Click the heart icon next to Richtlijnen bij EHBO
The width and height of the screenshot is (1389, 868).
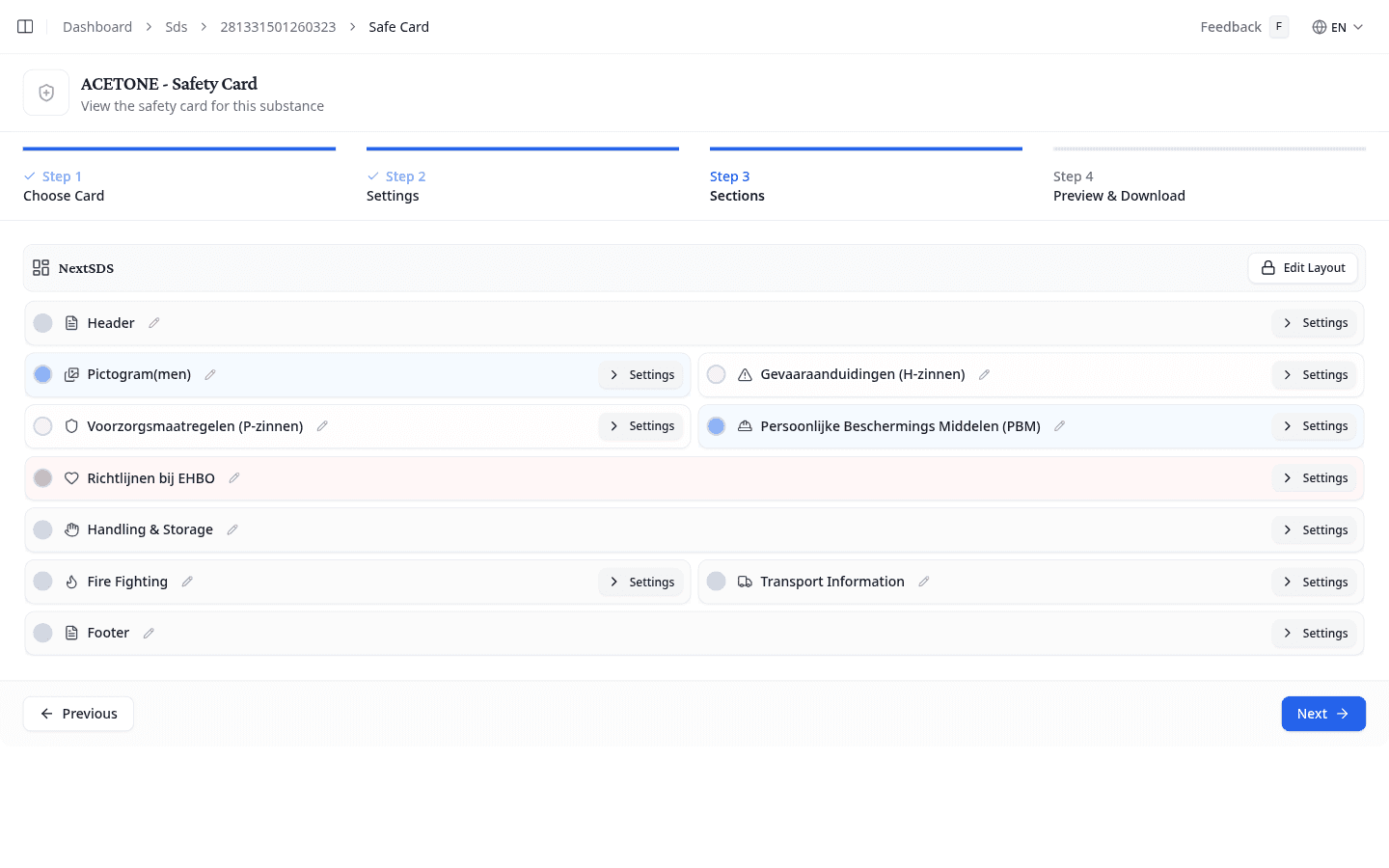(x=71, y=477)
